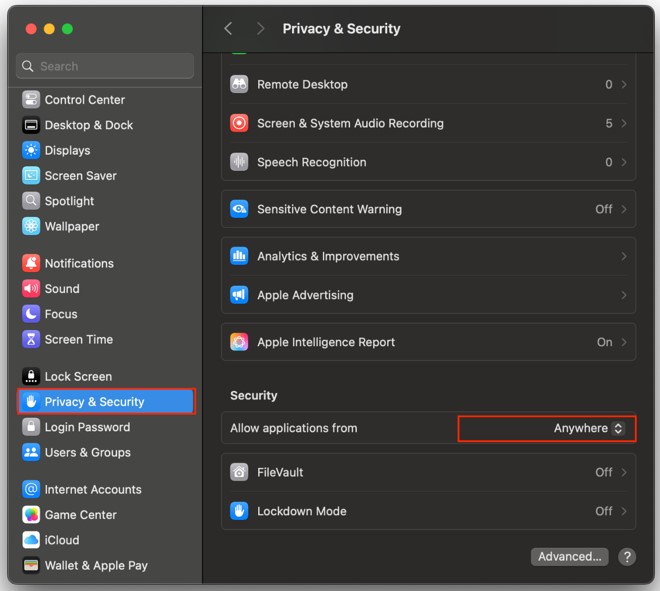This screenshot has height=591, width=660.
Task: Click the Analytics & Improvements chart icon
Action: point(239,256)
